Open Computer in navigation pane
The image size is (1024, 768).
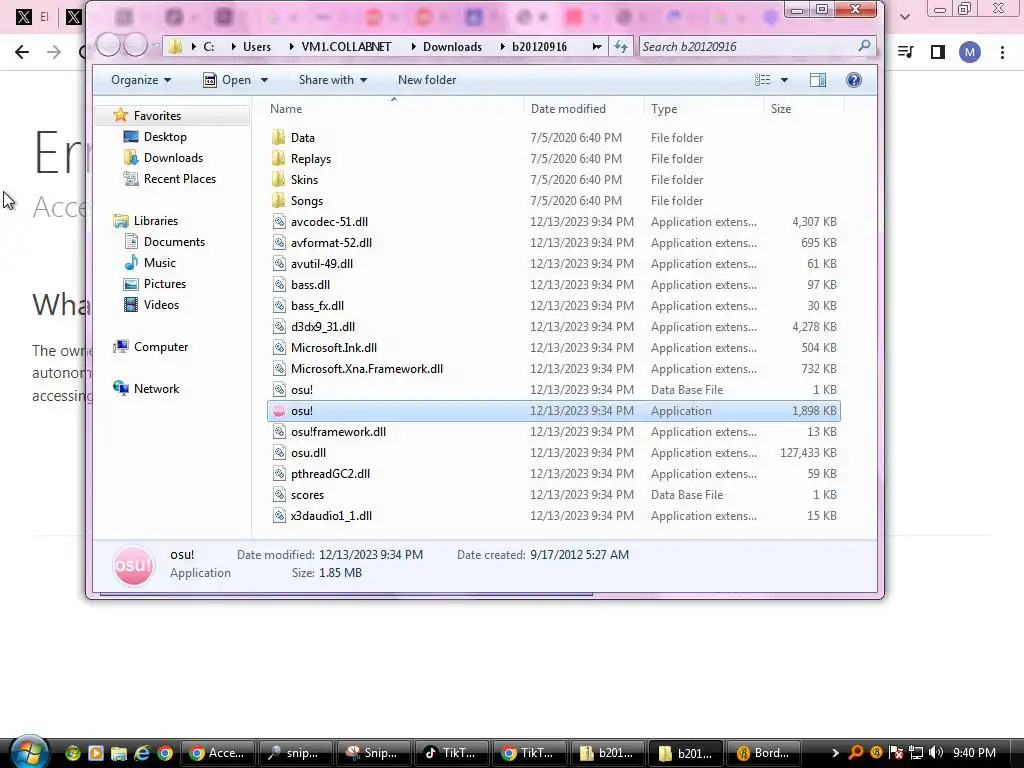coord(161,347)
